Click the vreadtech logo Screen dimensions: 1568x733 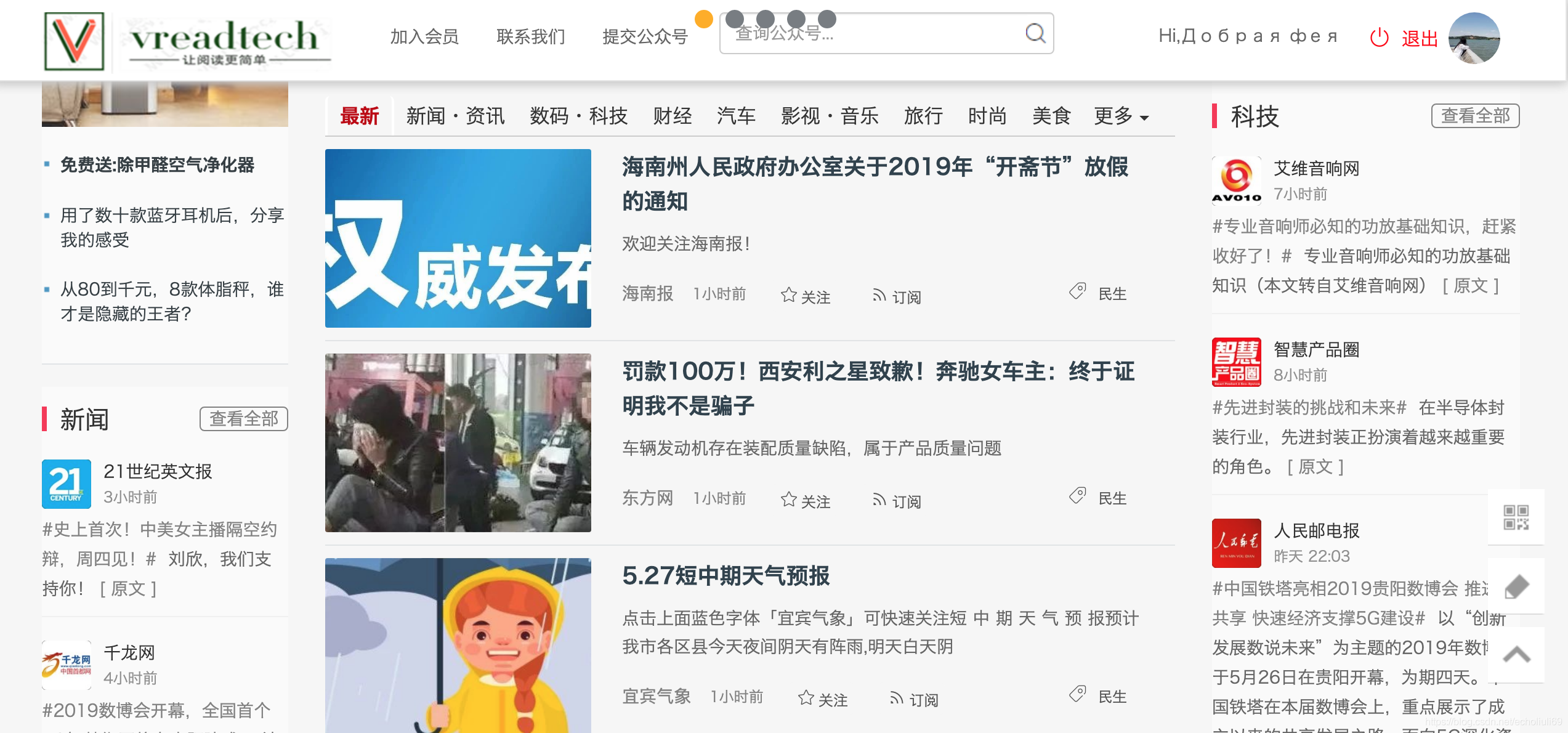(x=187, y=41)
